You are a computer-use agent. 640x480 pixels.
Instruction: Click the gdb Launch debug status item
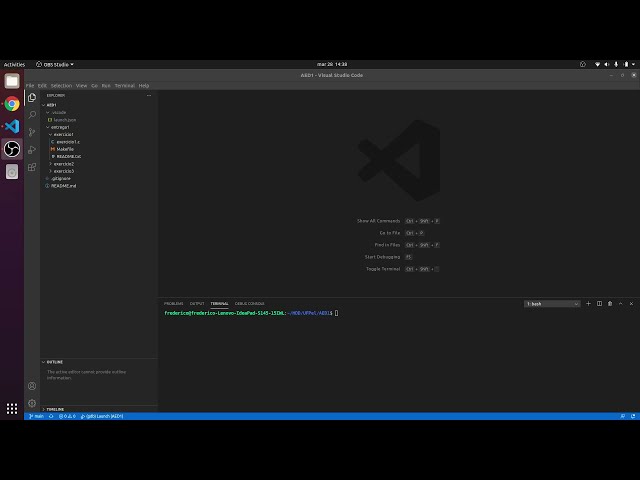(102, 416)
